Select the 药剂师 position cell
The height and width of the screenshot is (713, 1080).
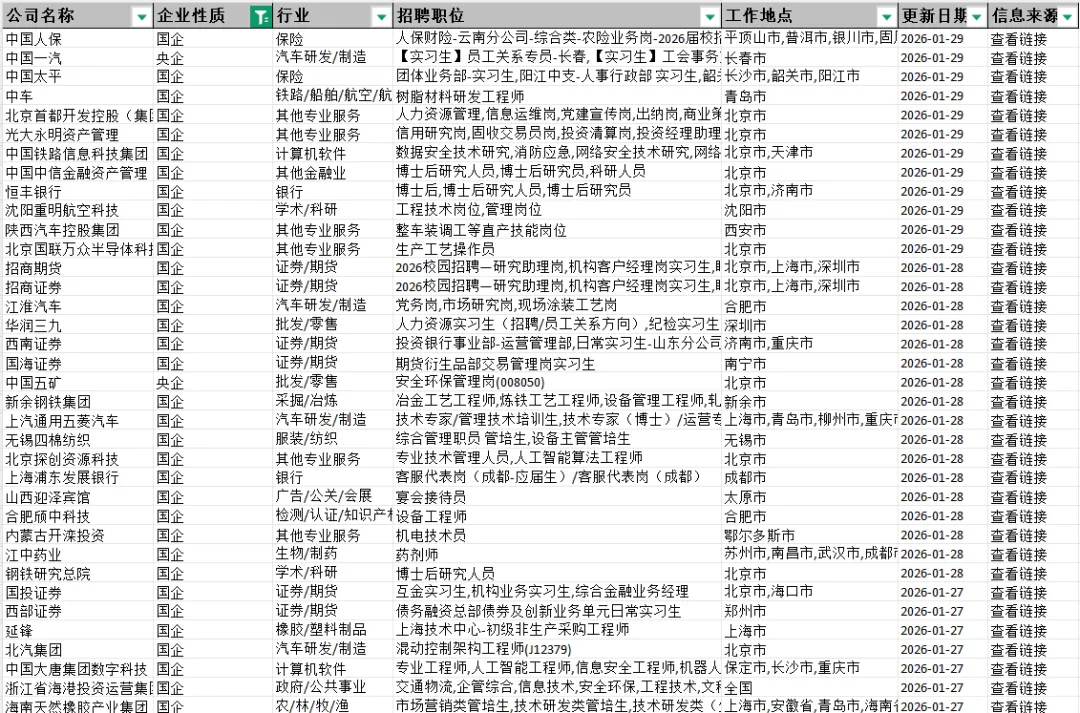point(557,555)
